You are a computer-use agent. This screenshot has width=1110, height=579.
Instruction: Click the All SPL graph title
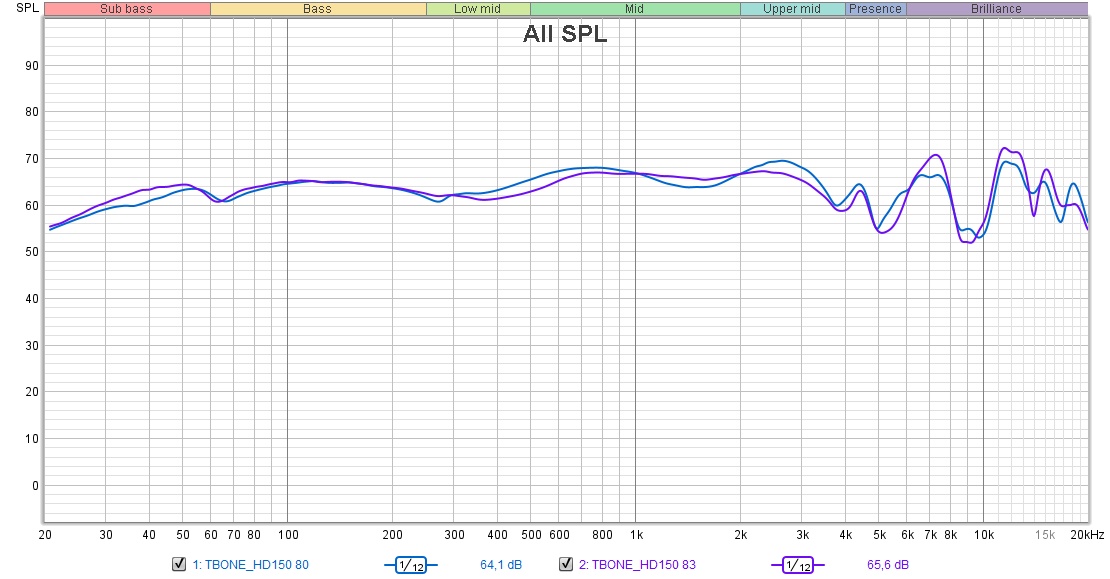pyautogui.click(x=565, y=34)
